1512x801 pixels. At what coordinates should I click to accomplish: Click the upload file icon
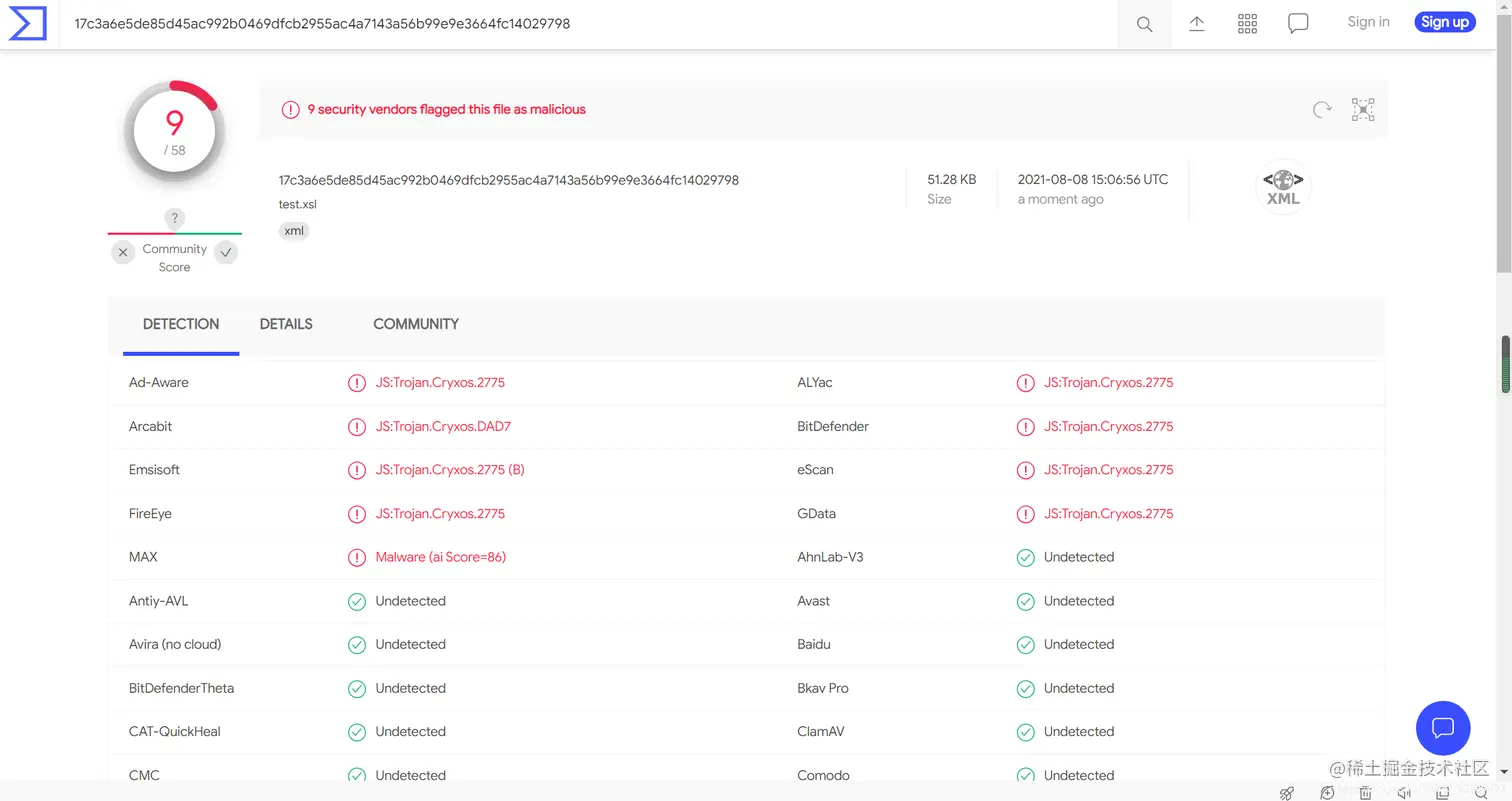pyautogui.click(x=1196, y=24)
